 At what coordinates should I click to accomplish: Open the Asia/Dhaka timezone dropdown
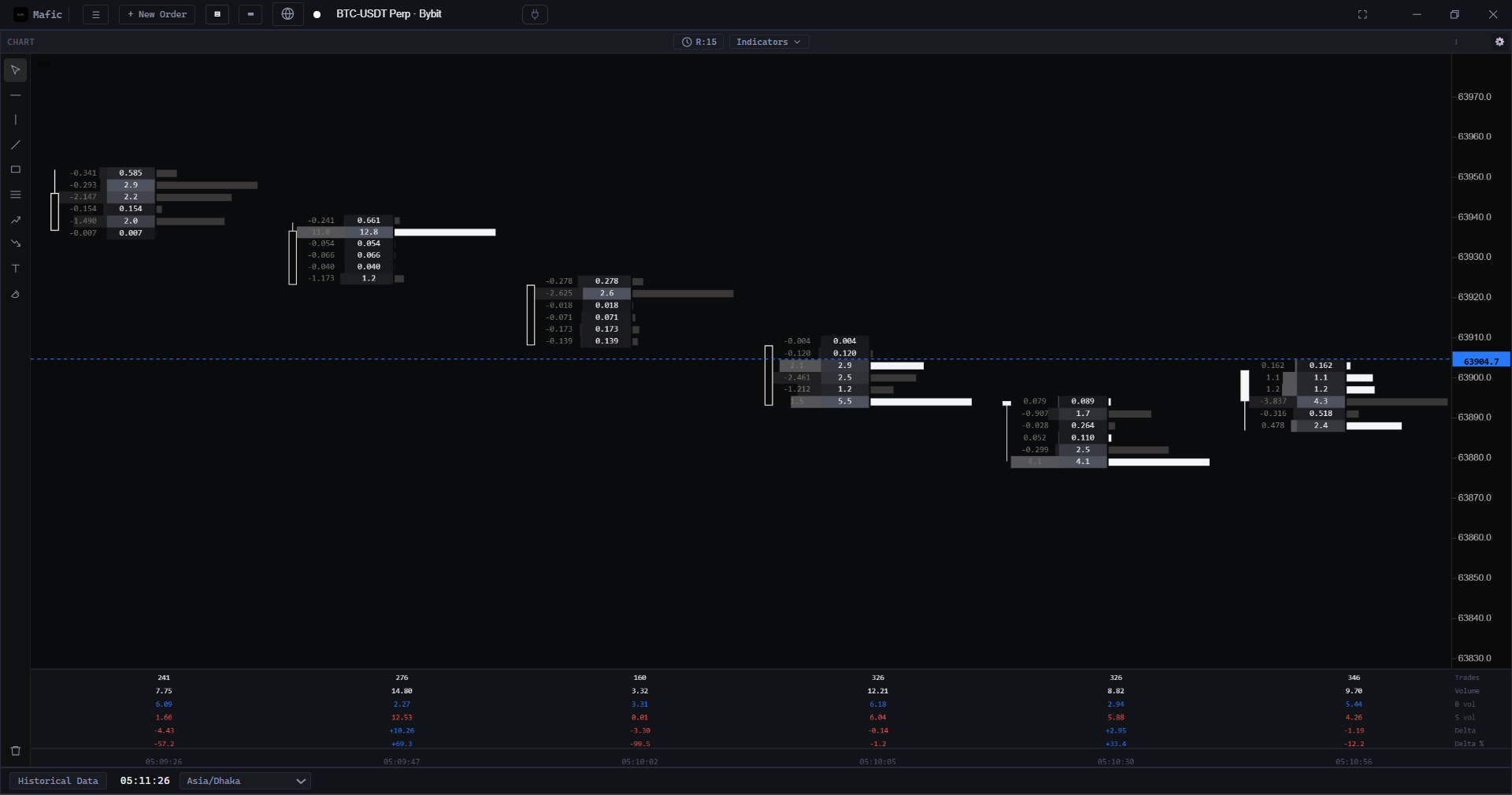(x=245, y=781)
